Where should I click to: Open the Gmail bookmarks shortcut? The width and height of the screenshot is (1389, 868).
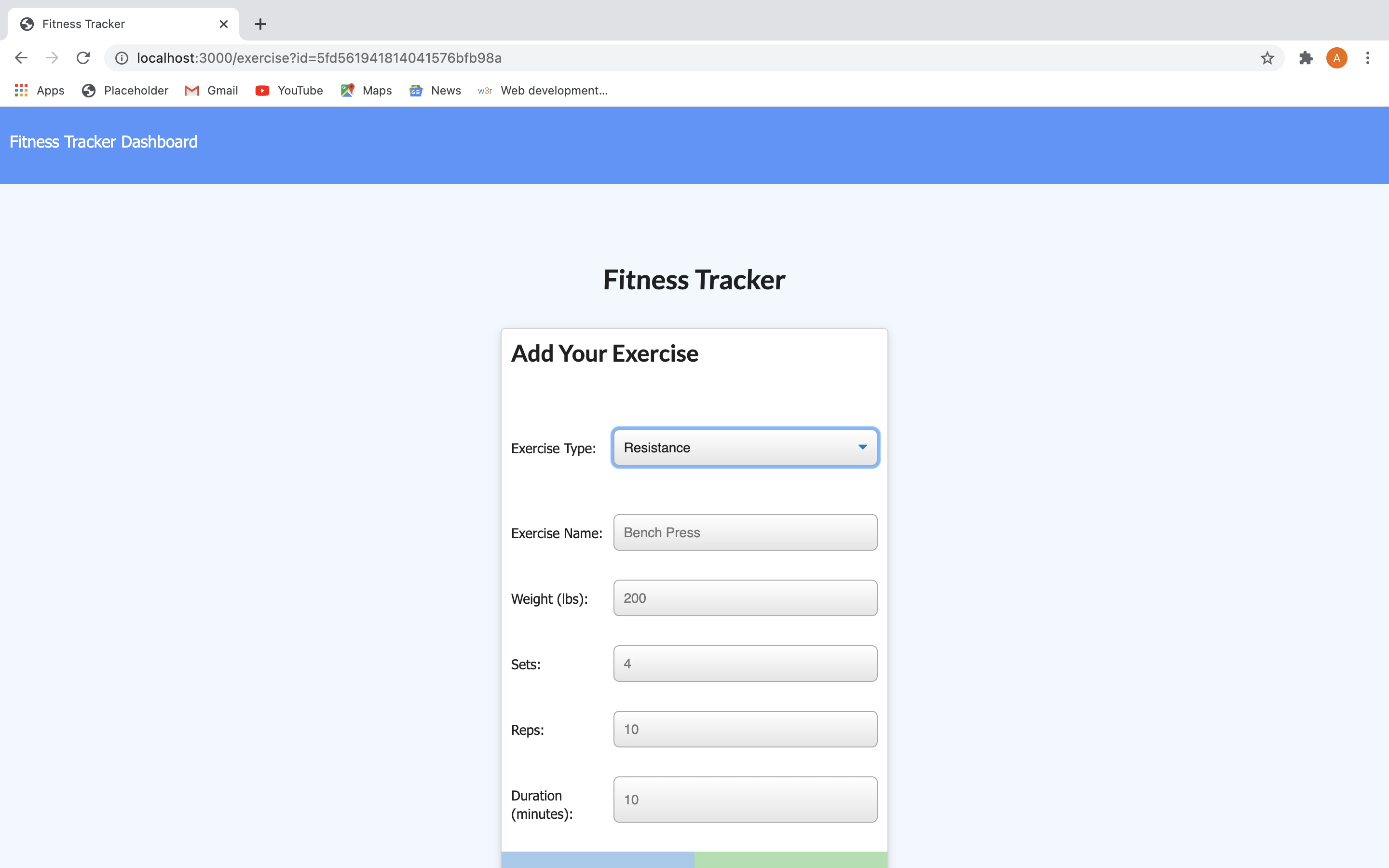[x=209, y=90]
